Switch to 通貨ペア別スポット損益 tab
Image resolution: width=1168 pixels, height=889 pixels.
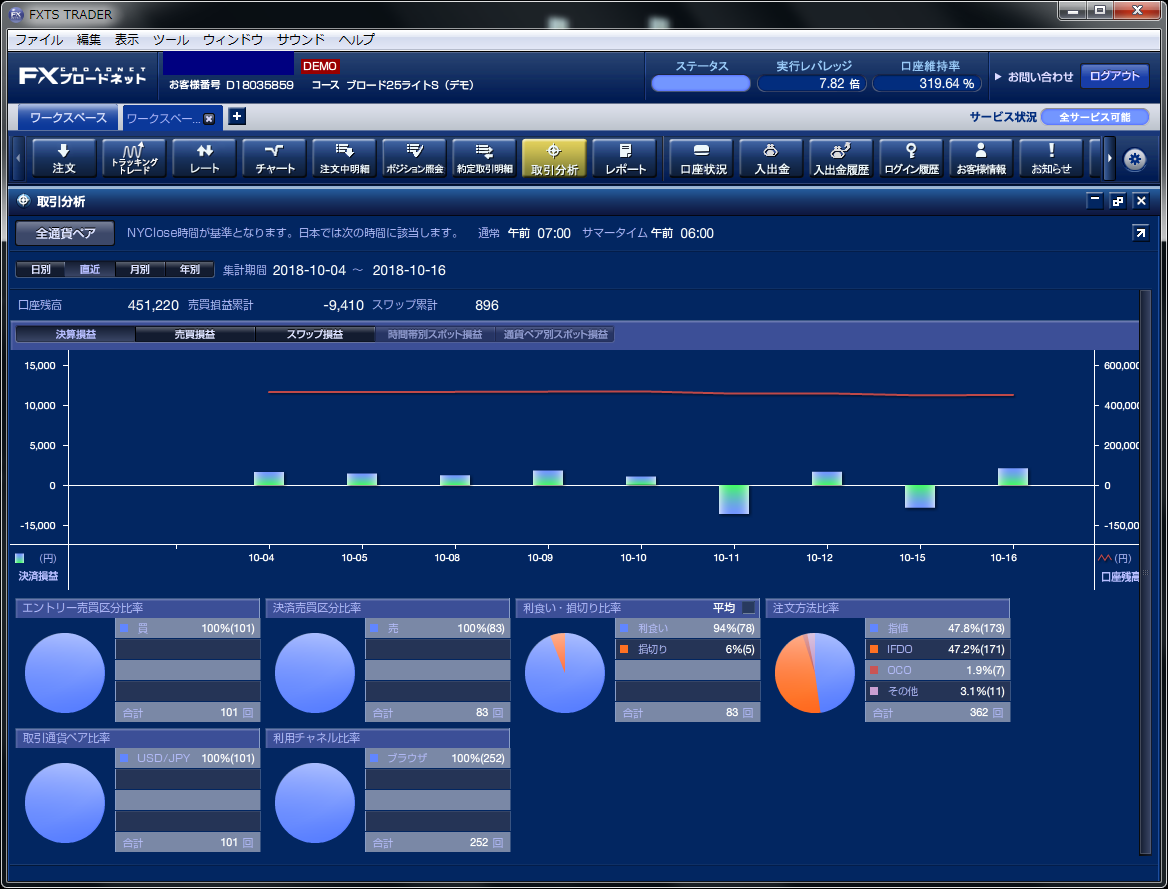(x=555, y=335)
